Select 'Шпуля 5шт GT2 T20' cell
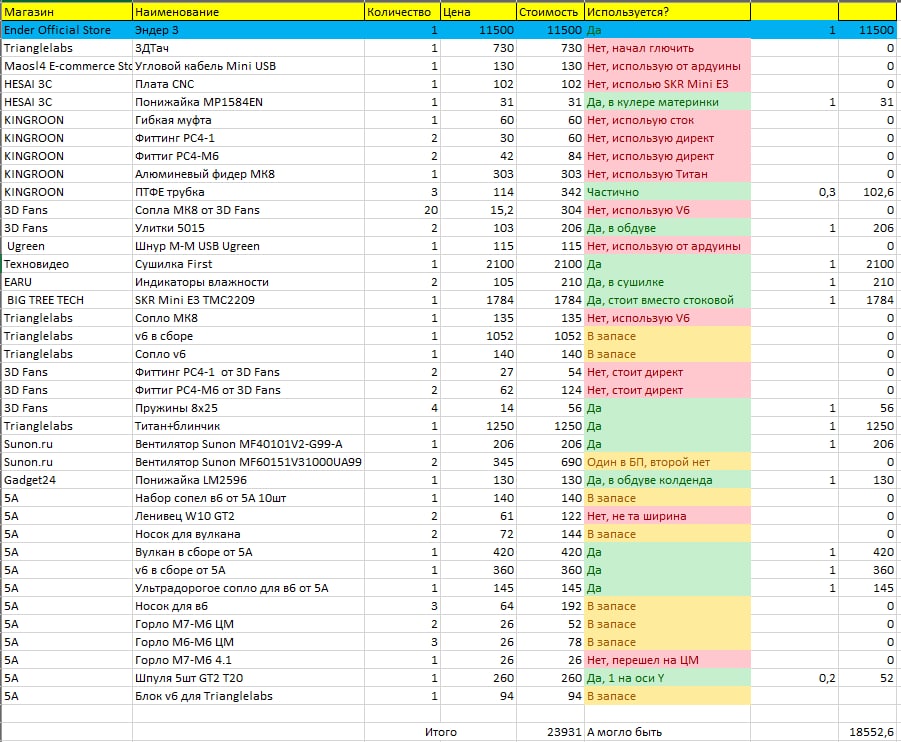The image size is (901, 742). tap(248, 678)
